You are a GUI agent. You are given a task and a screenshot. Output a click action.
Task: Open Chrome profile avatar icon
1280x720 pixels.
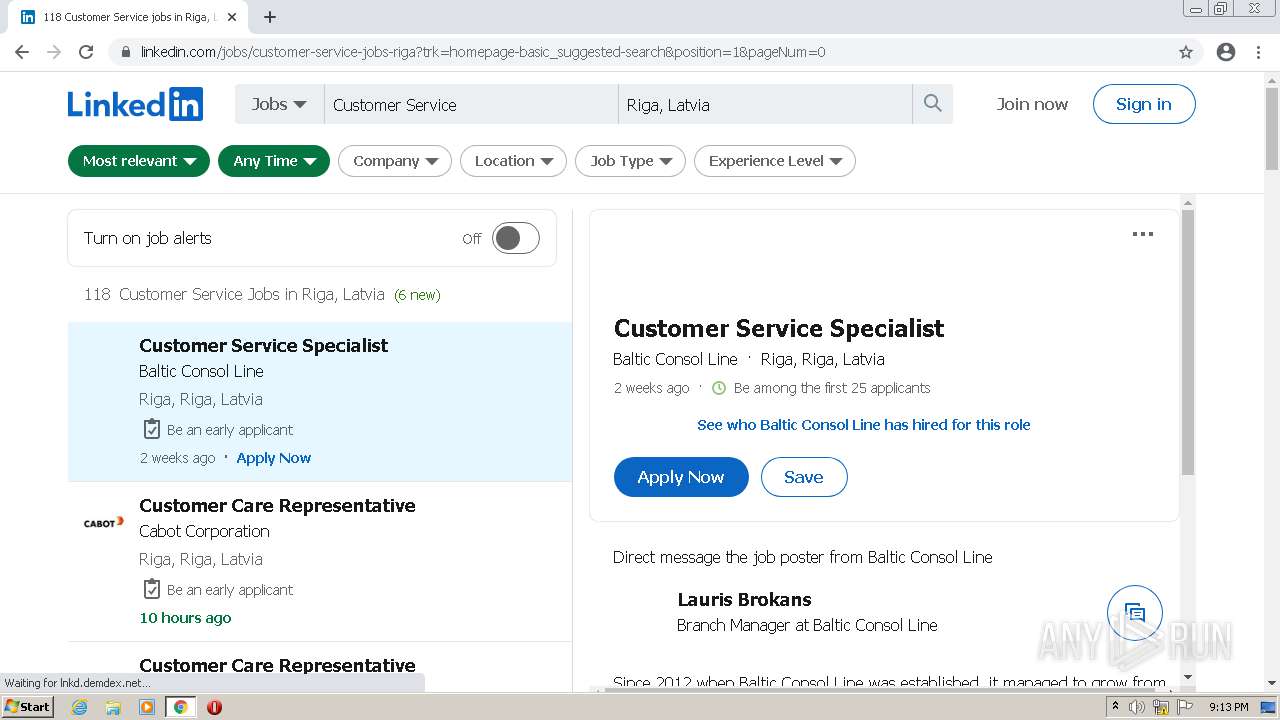click(x=1226, y=52)
